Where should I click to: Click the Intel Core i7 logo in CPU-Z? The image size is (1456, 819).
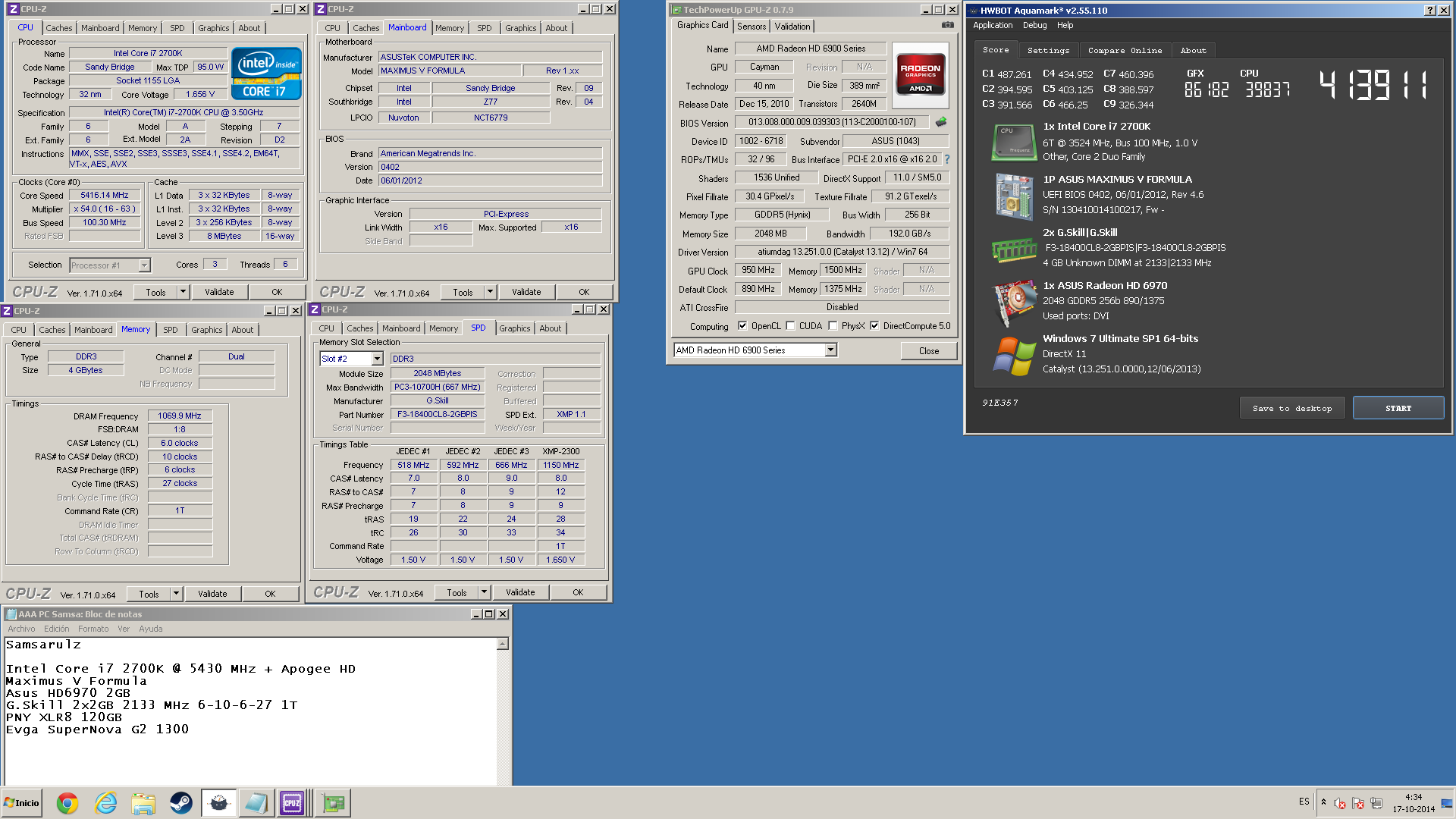pos(266,74)
